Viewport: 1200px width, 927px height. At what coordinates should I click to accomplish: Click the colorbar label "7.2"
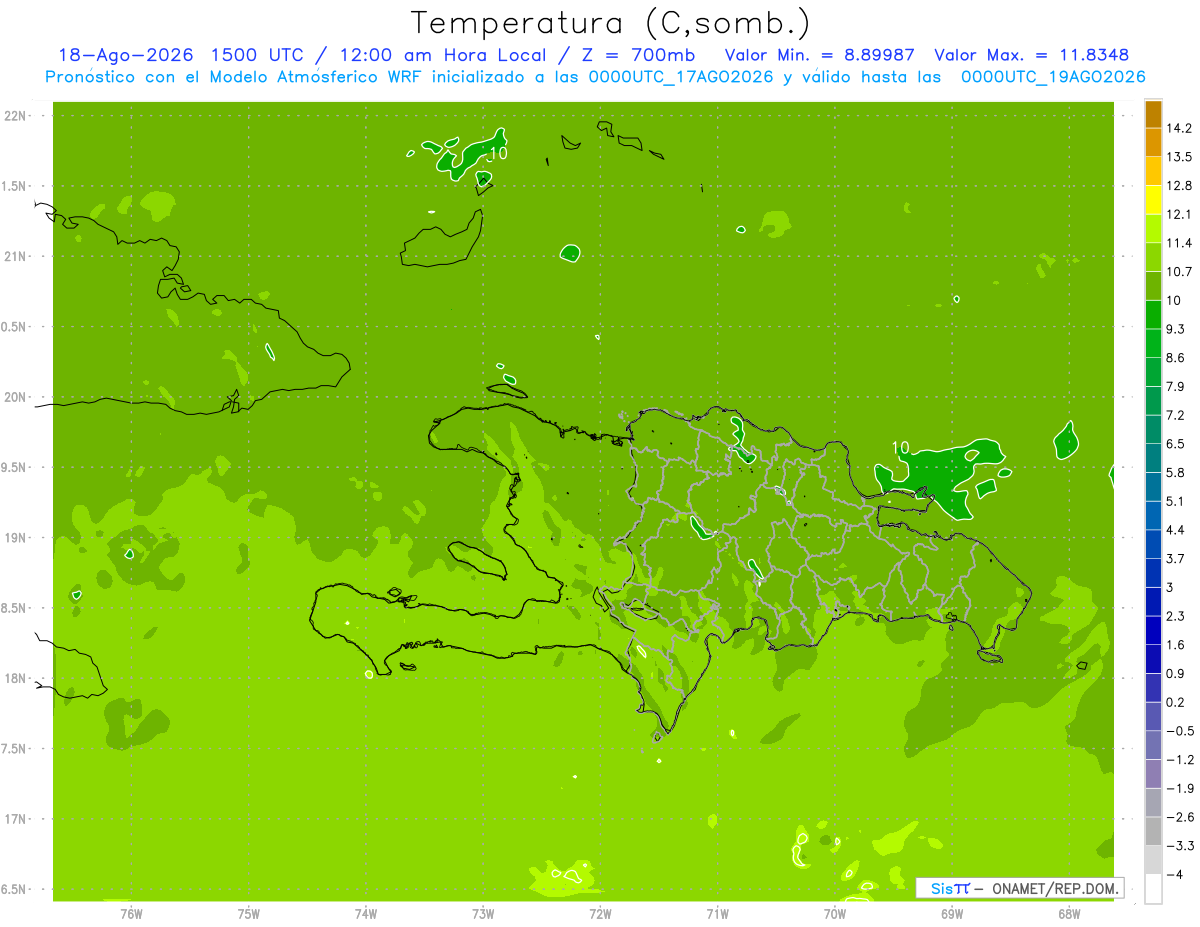1176,415
